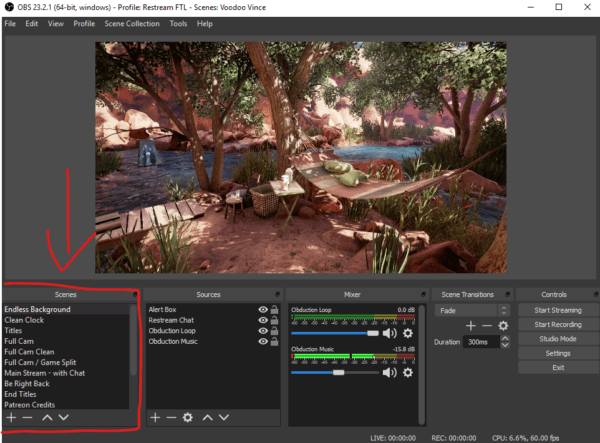600x443 pixels.
Task: Lock the Obduction Loop source
Action: click(x=274, y=331)
